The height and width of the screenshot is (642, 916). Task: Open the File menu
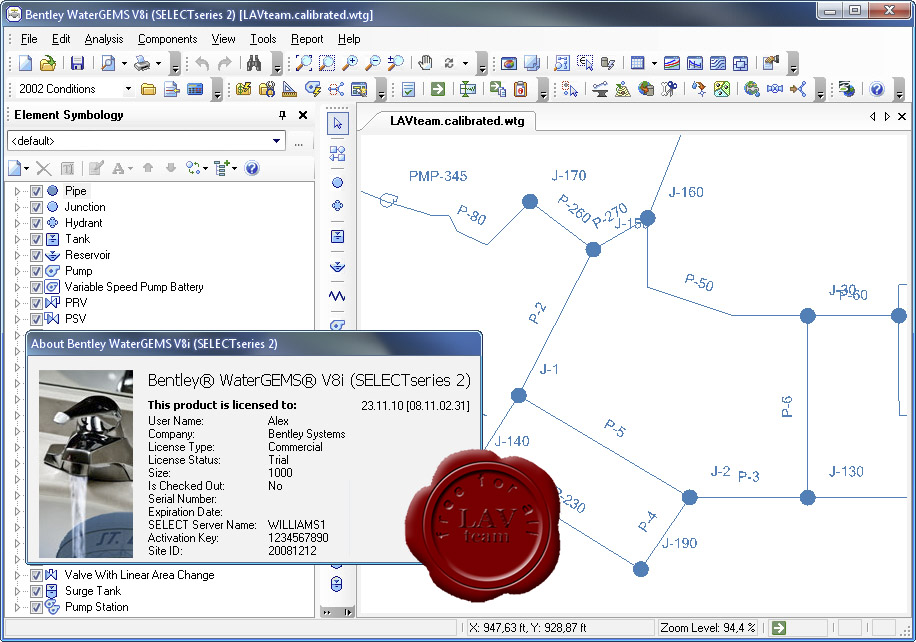(x=29, y=39)
